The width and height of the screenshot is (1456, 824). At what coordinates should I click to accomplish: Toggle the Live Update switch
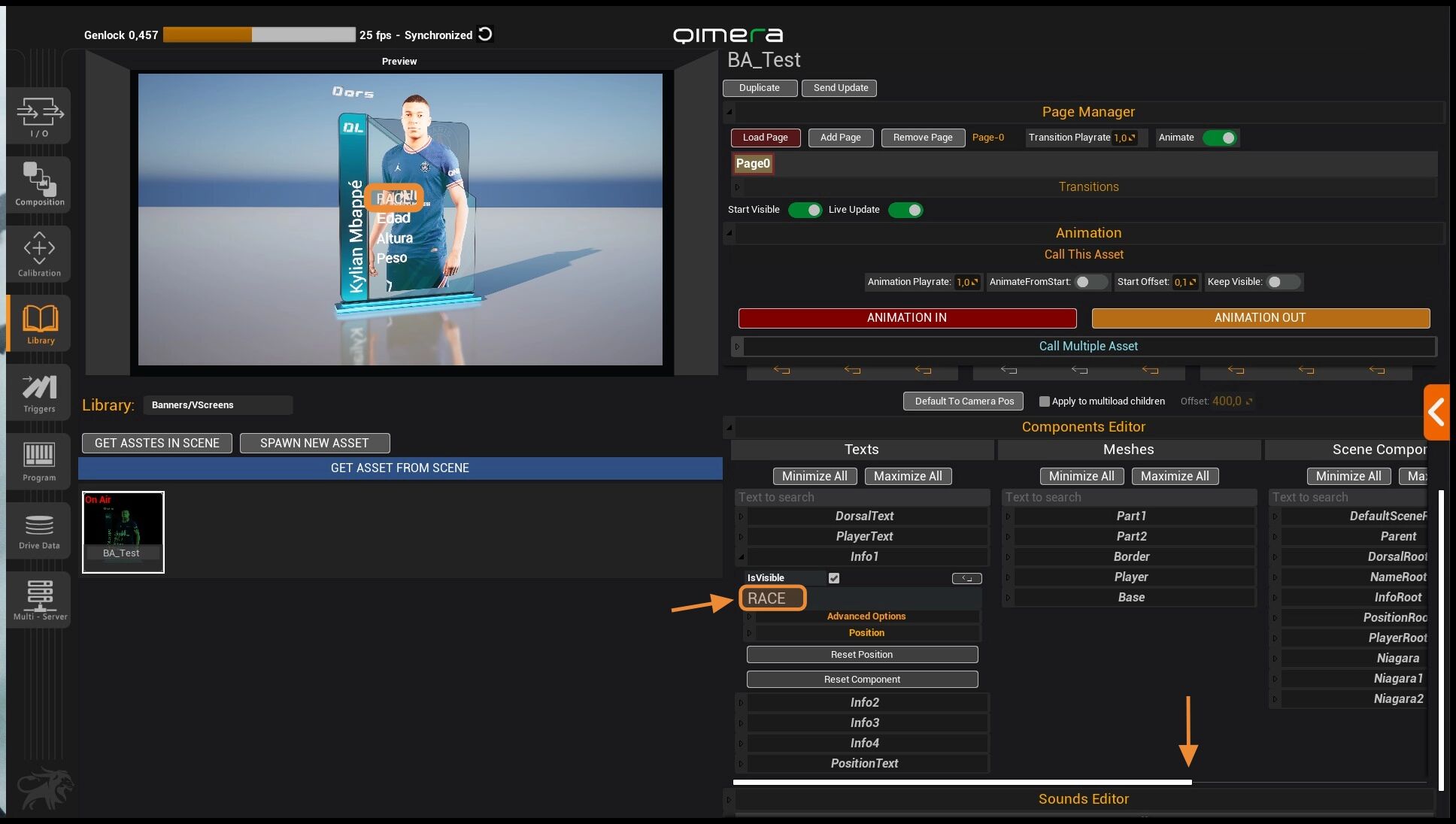coord(905,210)
